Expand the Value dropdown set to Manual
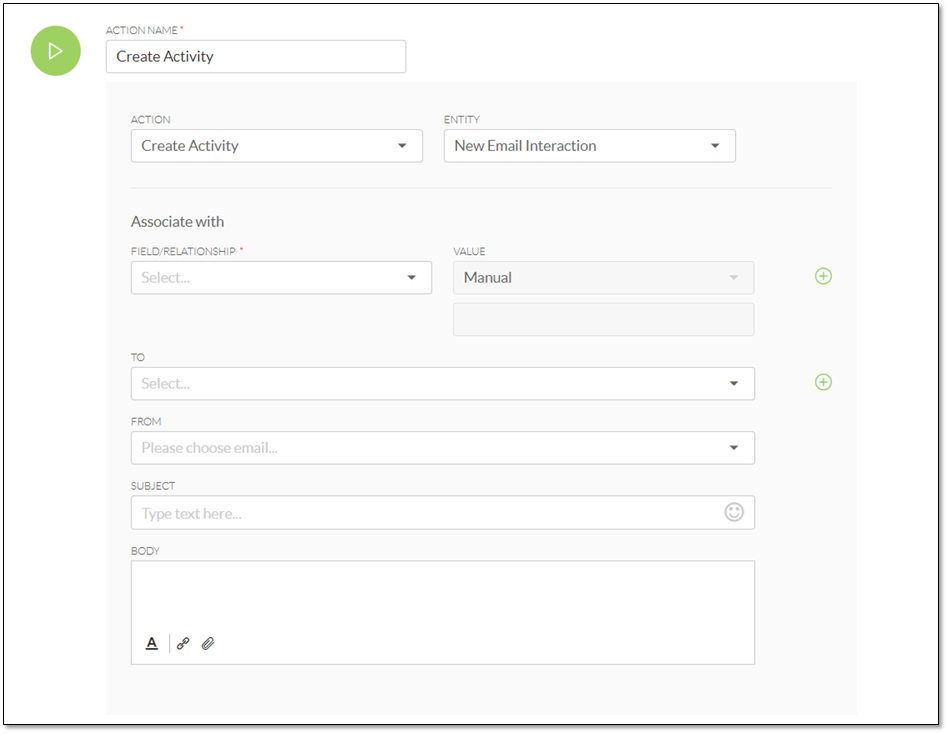Image resolution: width=948 pixels, height=734 pixels. (x=603, y=278)
